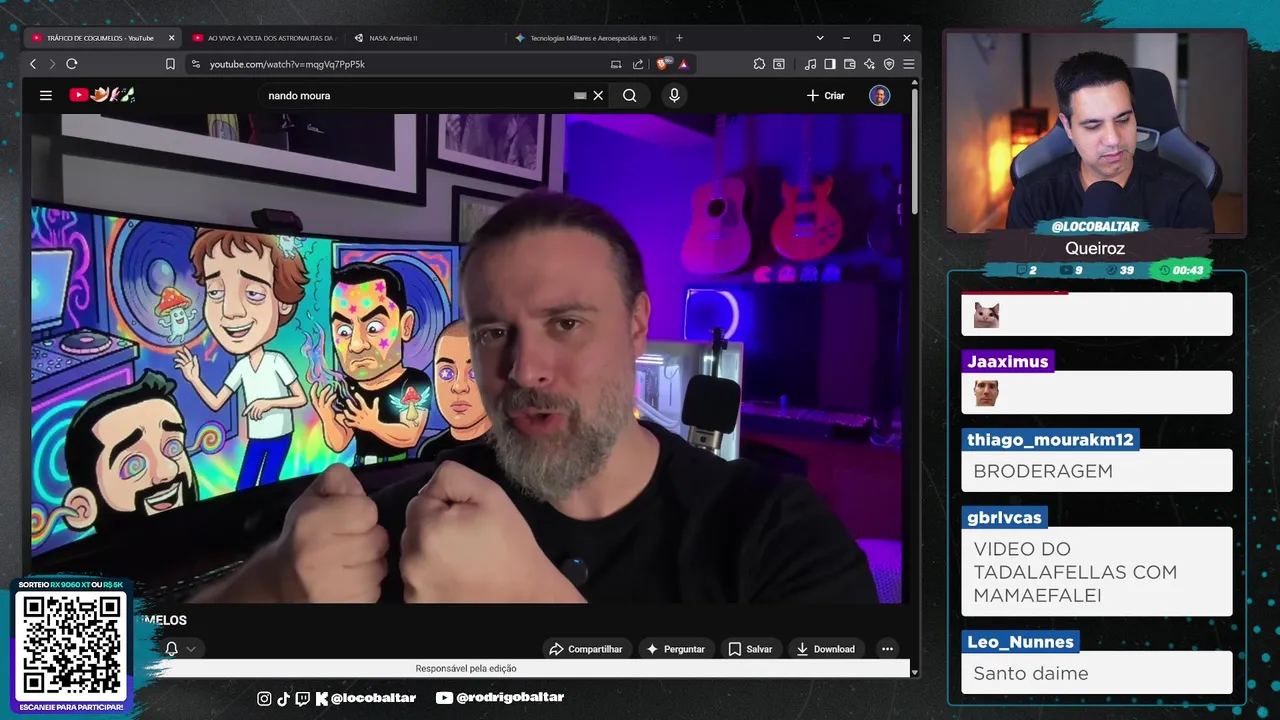Open the YouTube account avatar menu
The height and width of the screenshot is (720, 1280).
pos(880,96)
